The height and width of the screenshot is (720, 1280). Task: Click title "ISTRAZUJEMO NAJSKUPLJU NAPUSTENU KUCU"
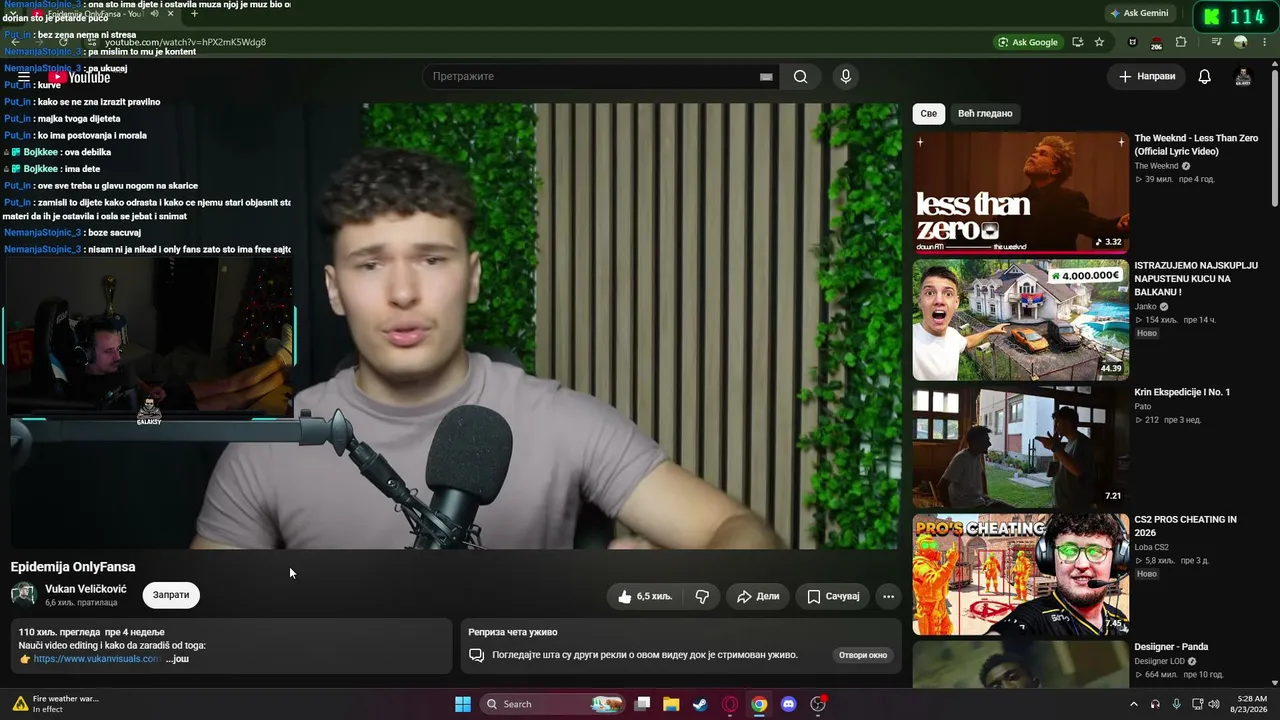(1196, 279)
